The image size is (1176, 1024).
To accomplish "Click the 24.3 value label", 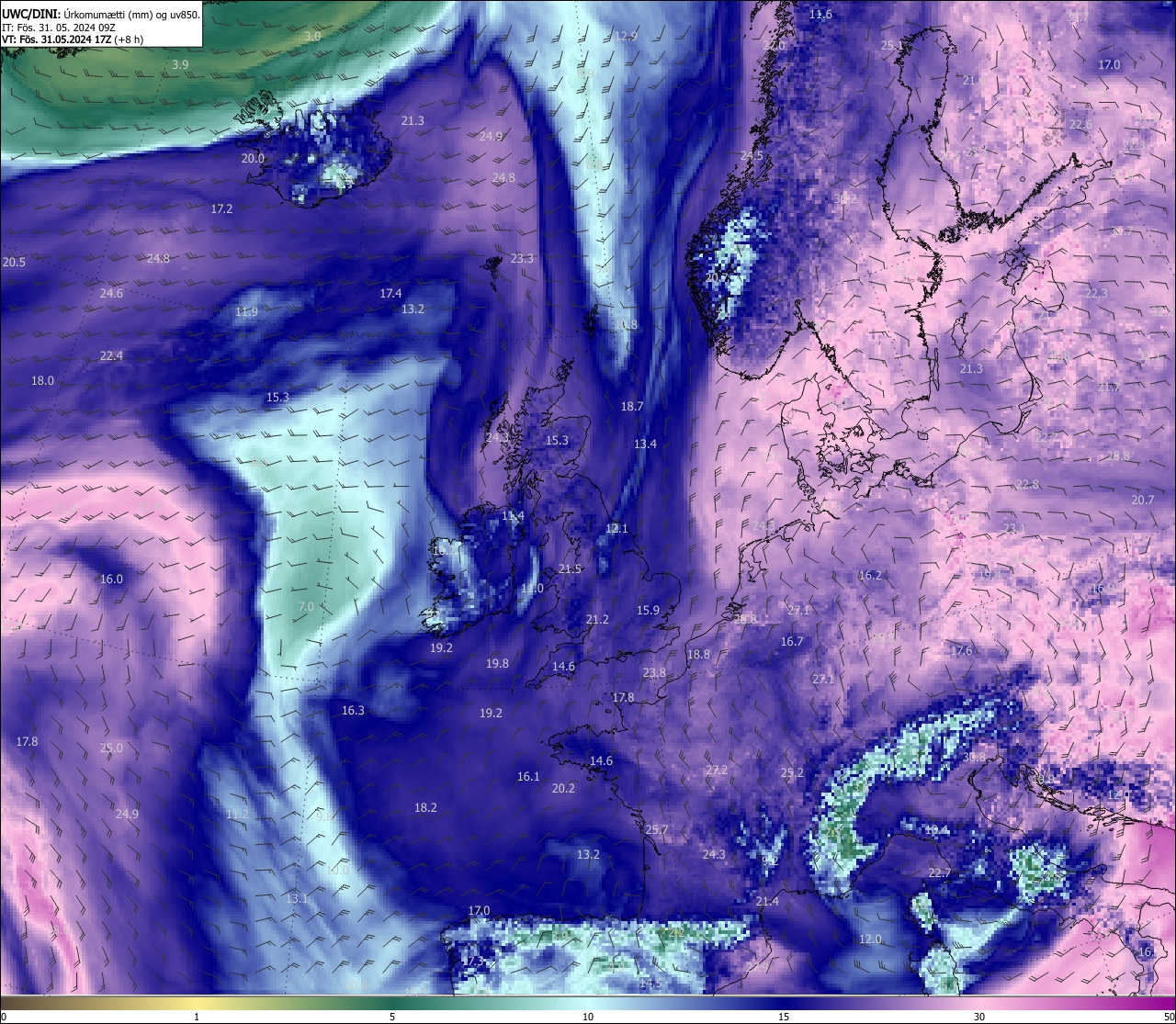I will (x=714, y=854).
